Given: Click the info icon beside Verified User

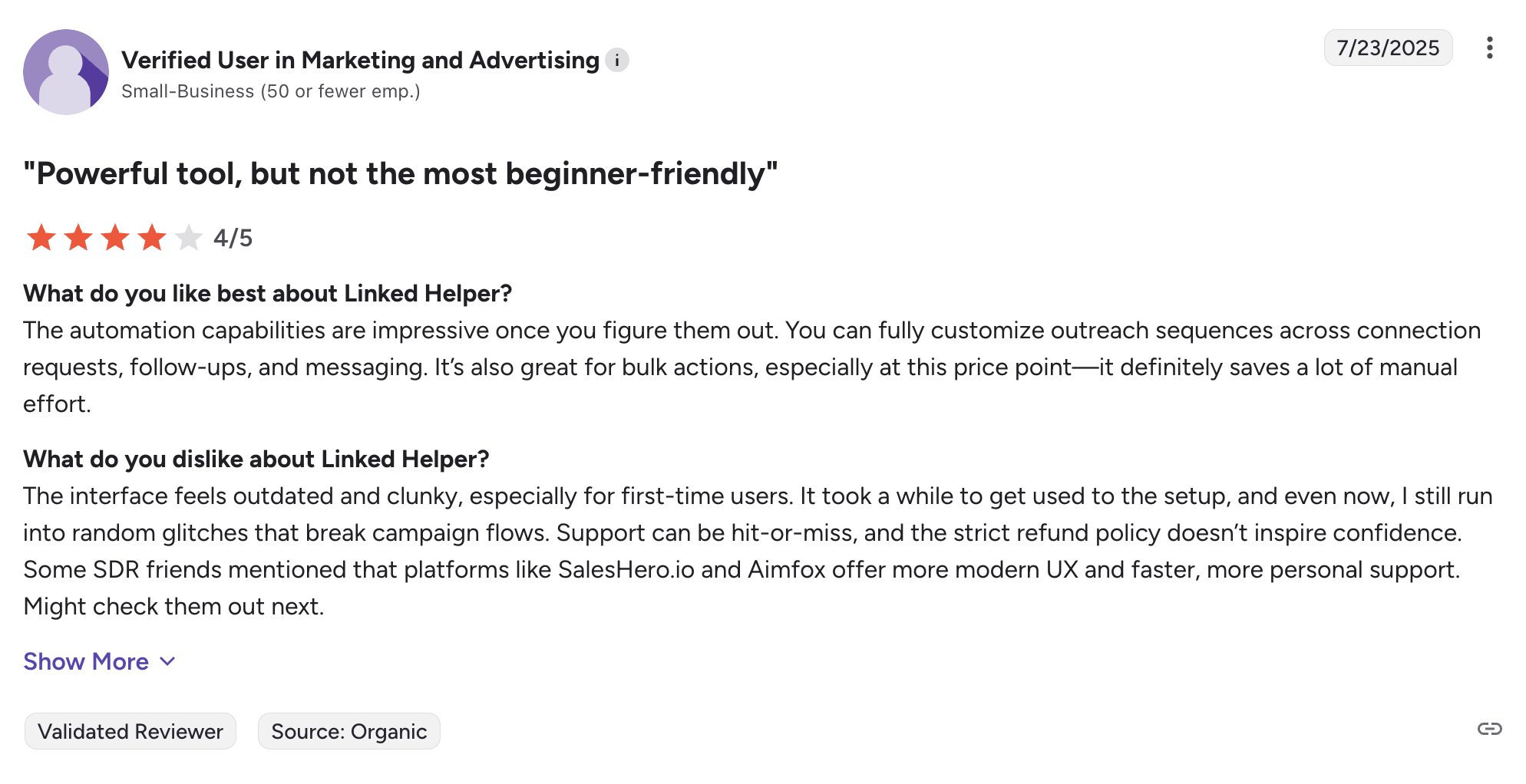Looking at the screenshot, I should pyautogui.click(x=616, y=60).
